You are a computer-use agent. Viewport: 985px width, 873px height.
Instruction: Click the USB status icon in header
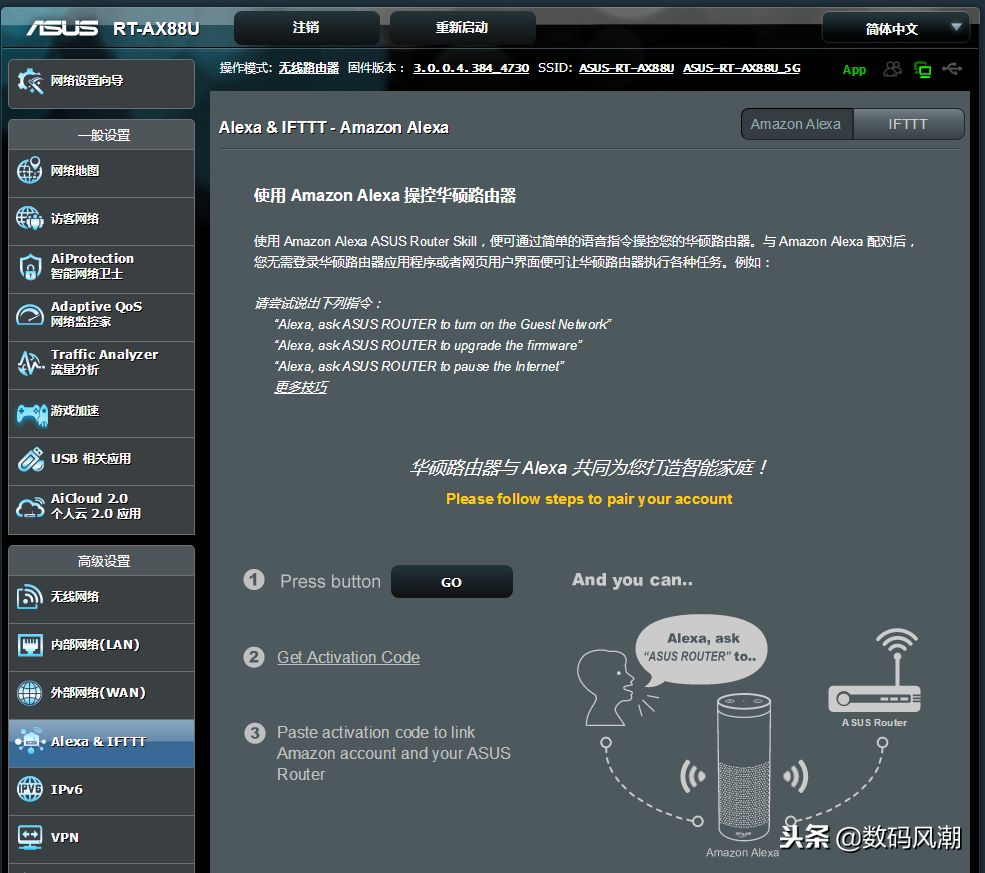point(952,68)
